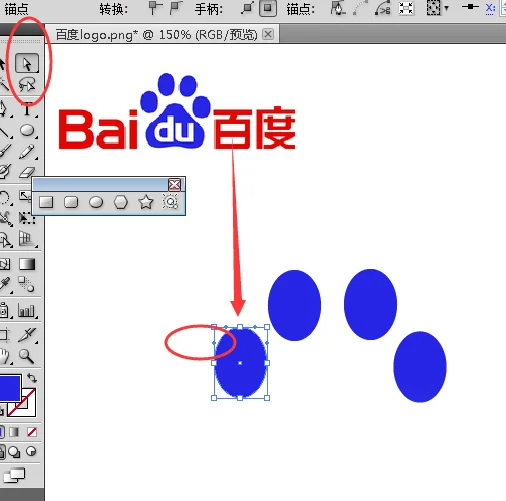Click the horizontal align center icon

(x=470, y=7)
